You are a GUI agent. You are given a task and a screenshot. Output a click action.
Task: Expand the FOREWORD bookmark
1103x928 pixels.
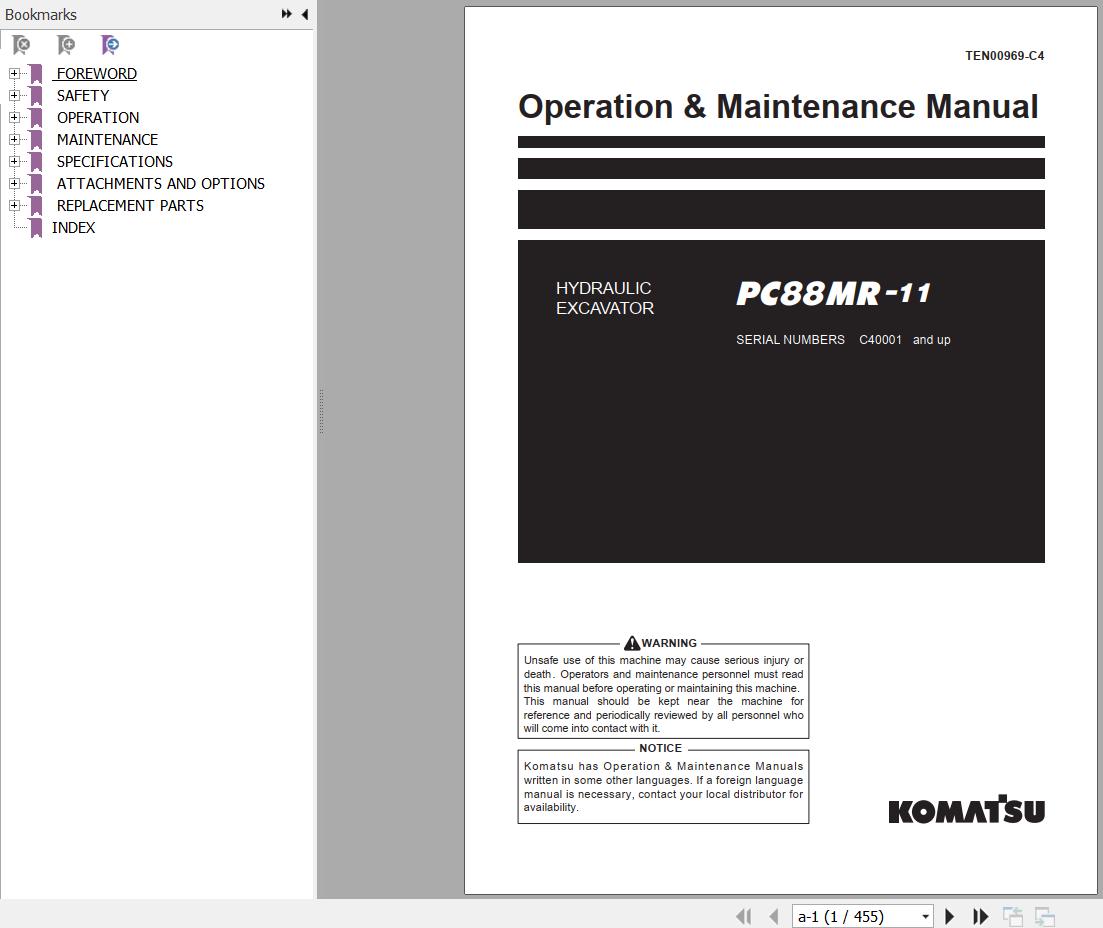point(14,73)
